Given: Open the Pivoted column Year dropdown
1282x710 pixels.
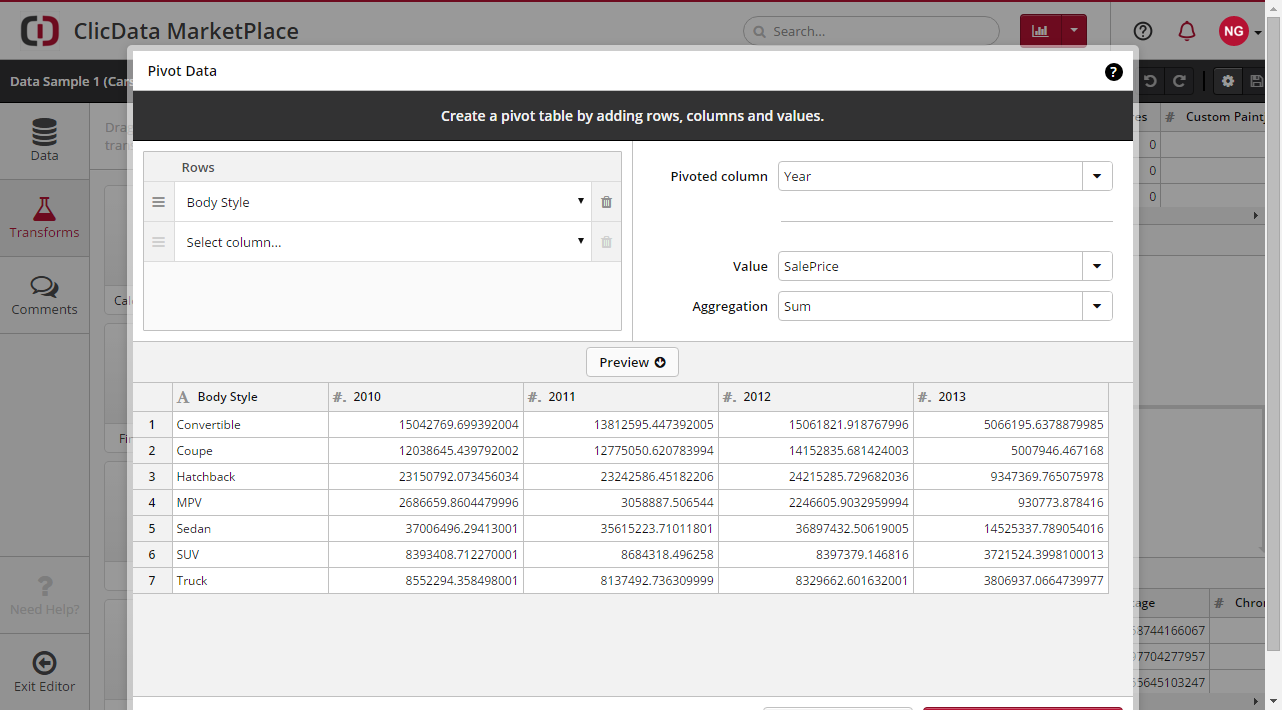Looking at the screenshot, I should (1097, 176).
